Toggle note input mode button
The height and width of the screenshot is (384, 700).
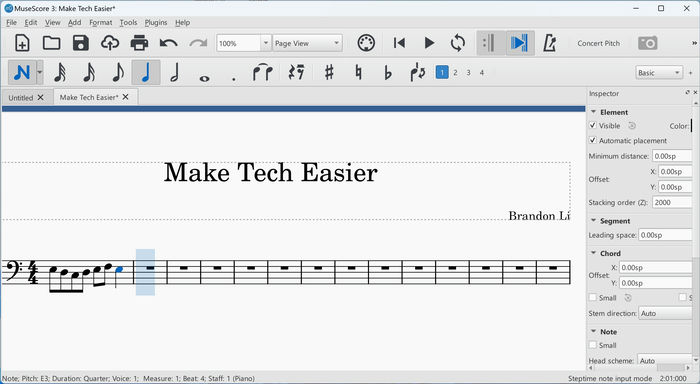pos(21,72)
